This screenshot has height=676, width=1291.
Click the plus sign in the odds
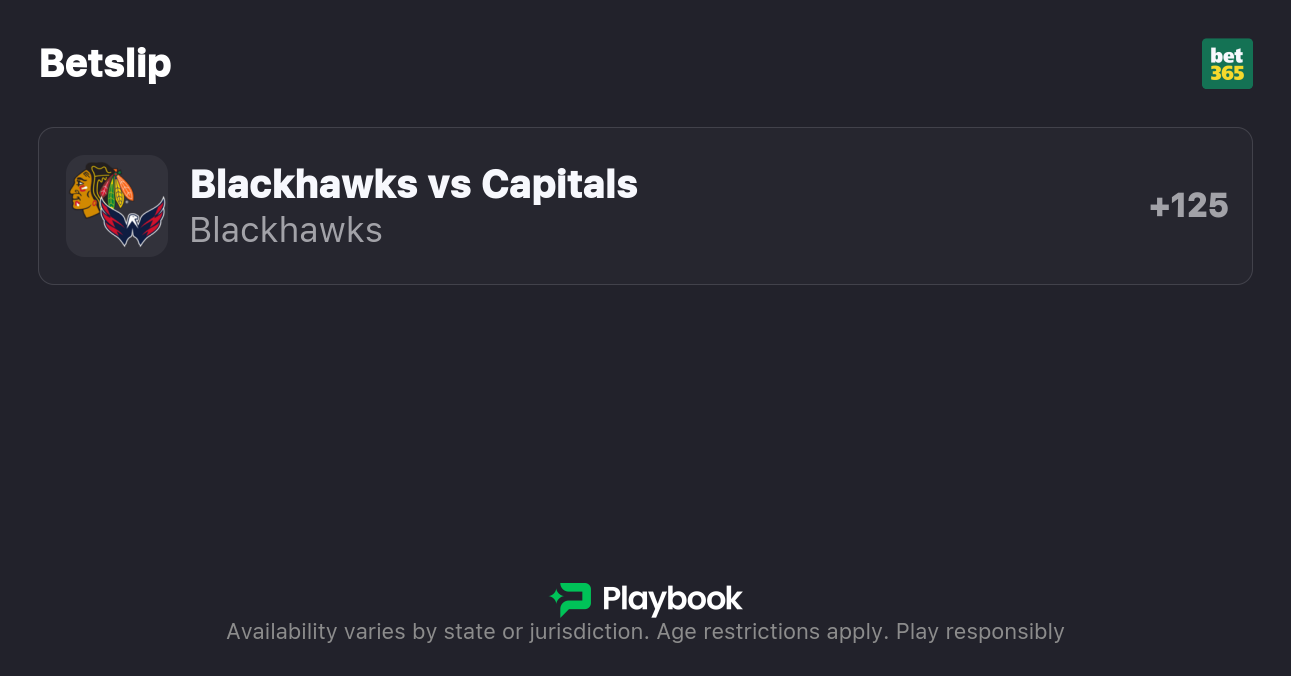(x=1159, y=207)
